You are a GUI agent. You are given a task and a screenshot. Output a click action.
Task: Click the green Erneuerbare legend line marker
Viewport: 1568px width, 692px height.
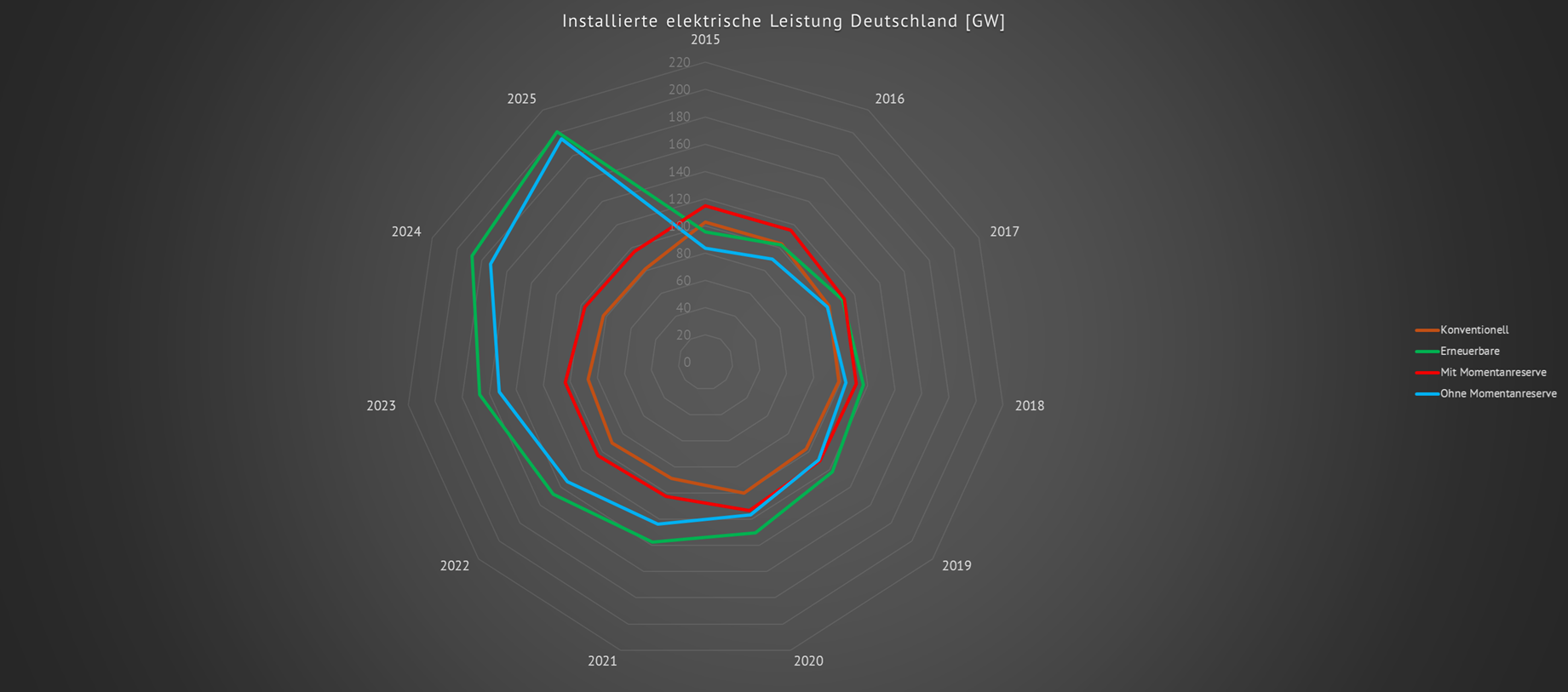coord(1427,352)
